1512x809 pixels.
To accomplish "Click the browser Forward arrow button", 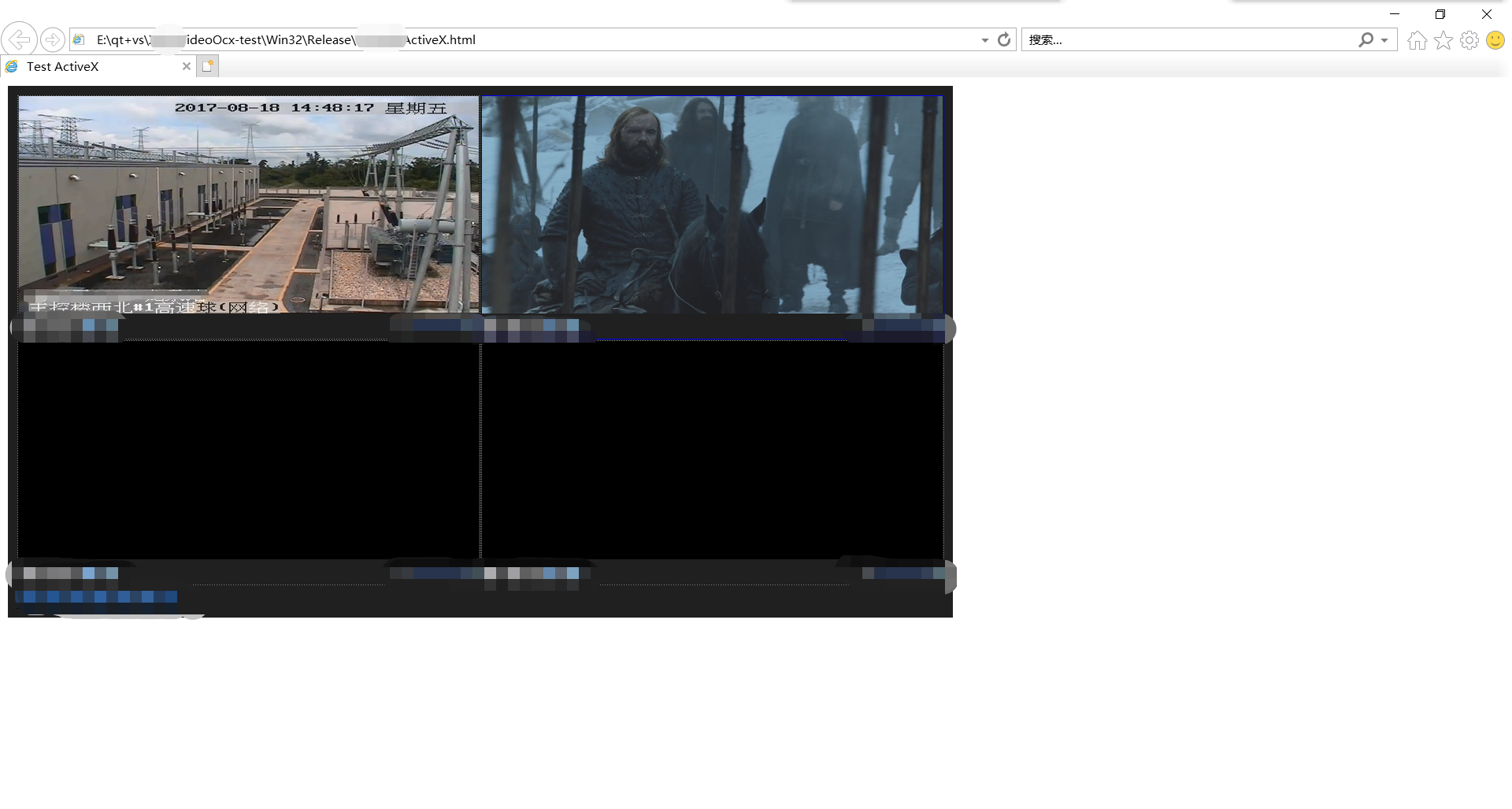I will [53, 39].
